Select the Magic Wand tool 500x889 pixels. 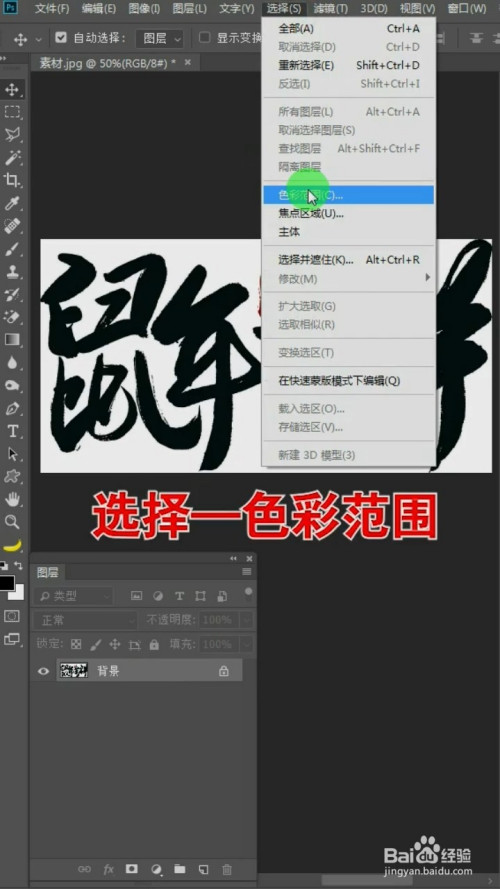coord(12,157)
